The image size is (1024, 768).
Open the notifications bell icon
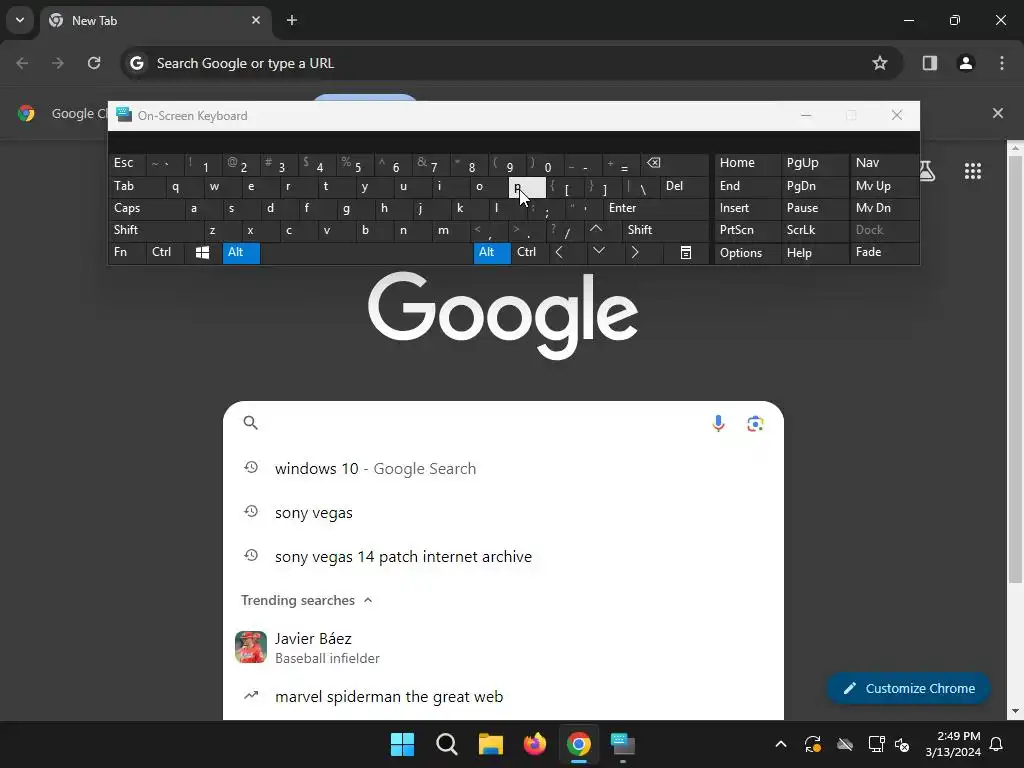tap(997, 744)
